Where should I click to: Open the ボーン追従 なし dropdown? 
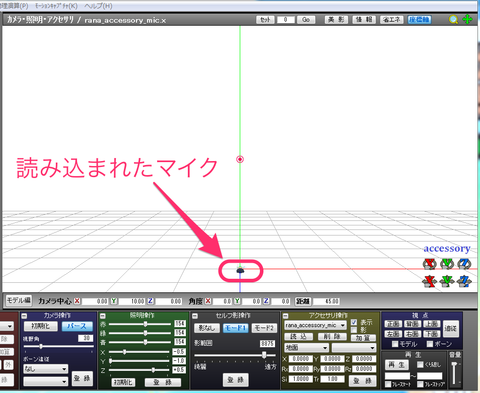coord(45,369)
